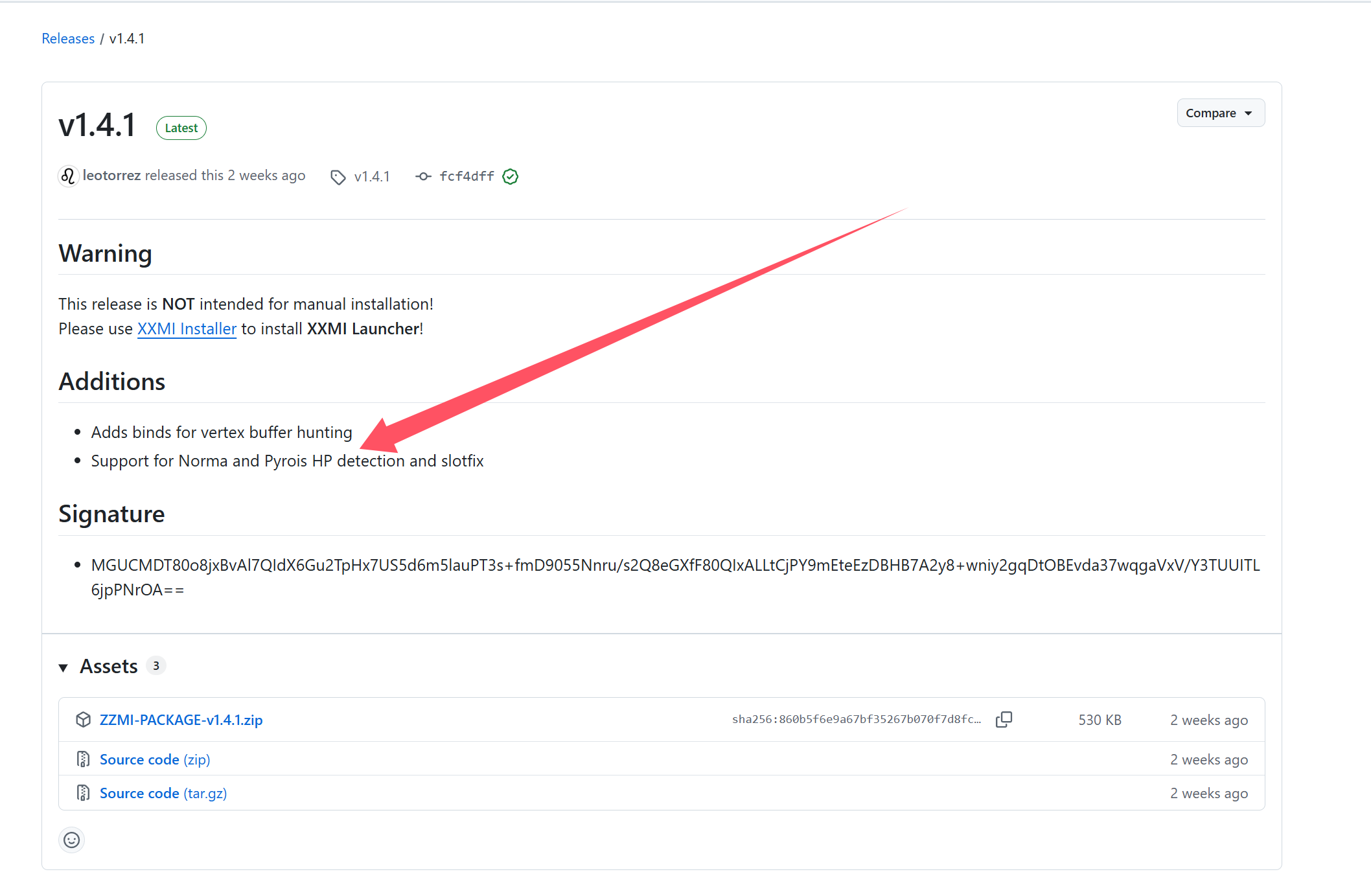Image resolution: width=1371 pixels, height=896 pixels.
Task: Click the 530 KB file size
Action: pos(1100,720)
